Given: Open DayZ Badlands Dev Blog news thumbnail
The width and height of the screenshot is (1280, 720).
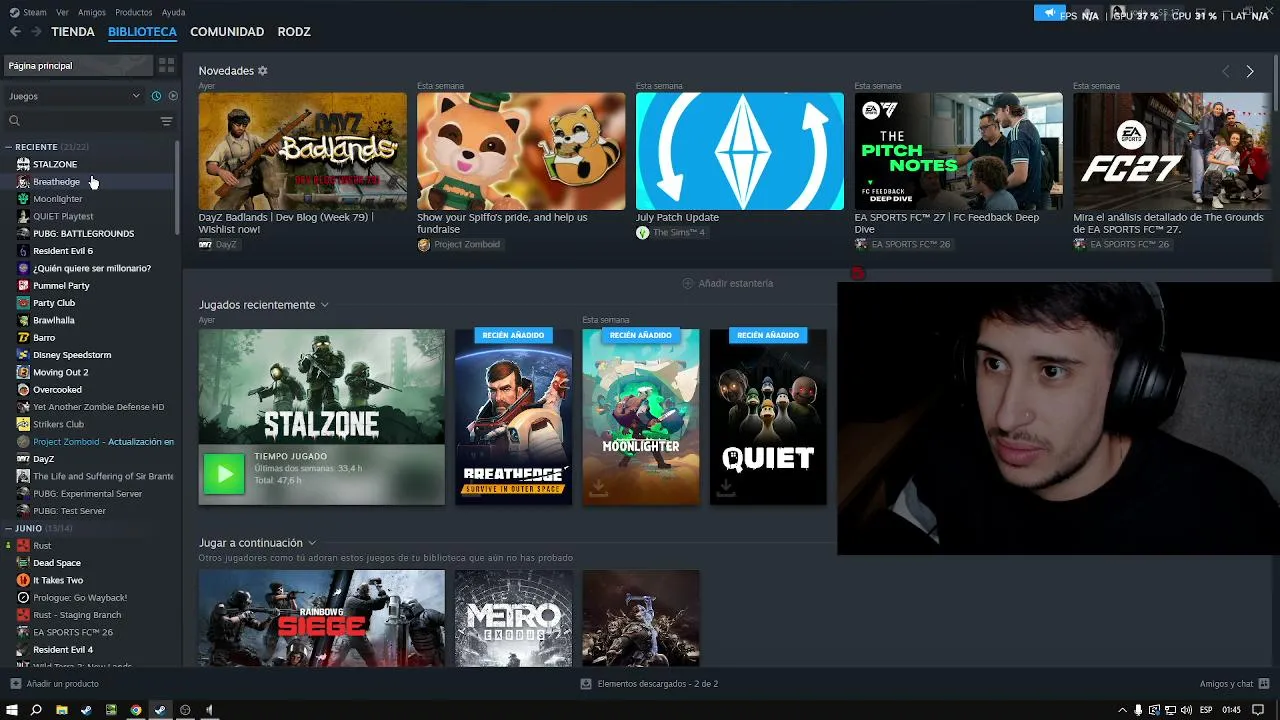Looking at the screenshot, I should tap(302, 151).
